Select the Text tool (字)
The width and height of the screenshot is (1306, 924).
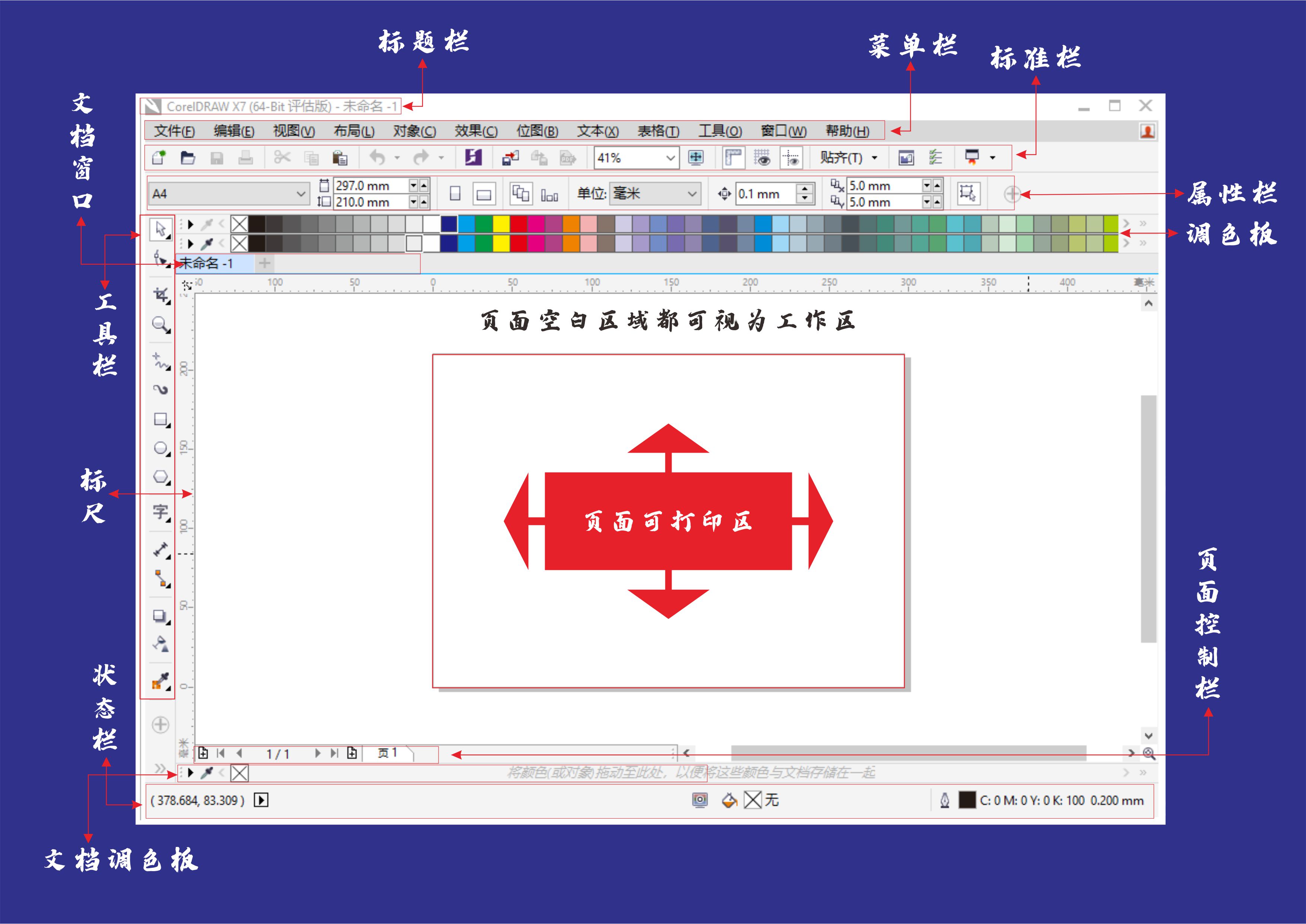click(161, 512)
